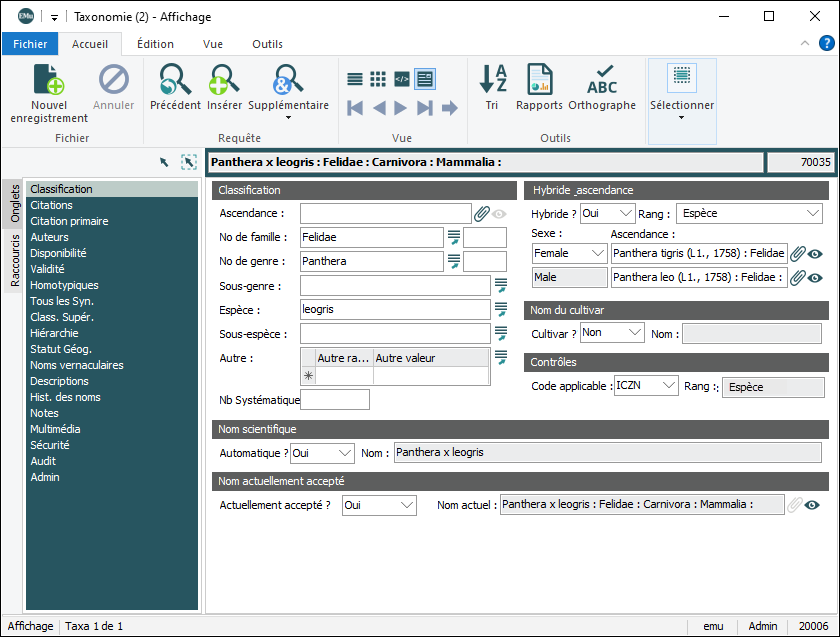Click the Sélectionner button in ribbon
The image size is (840, 637).
pos(682,90)
